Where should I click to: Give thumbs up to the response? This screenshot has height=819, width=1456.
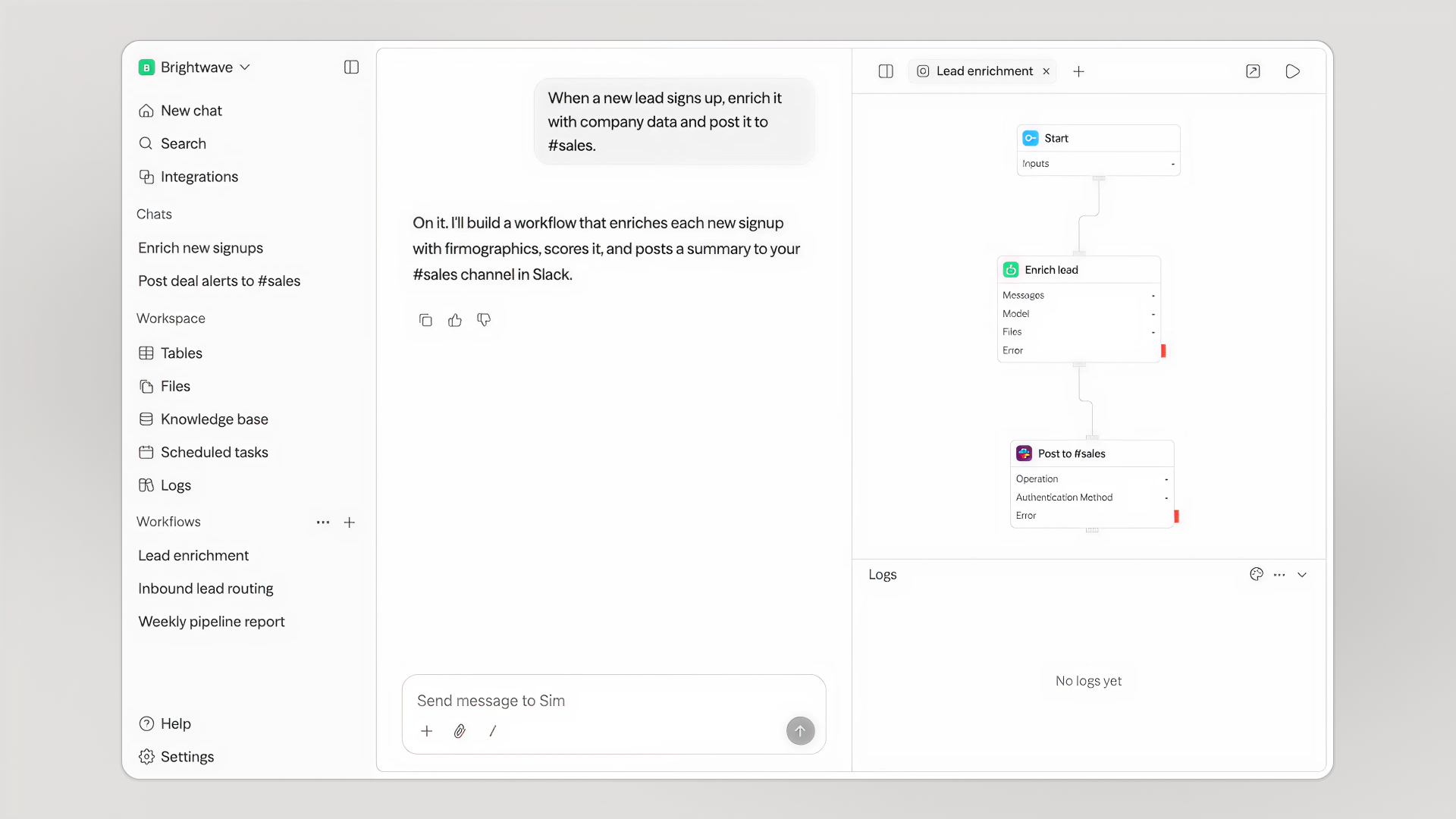[x=455, y=320]
